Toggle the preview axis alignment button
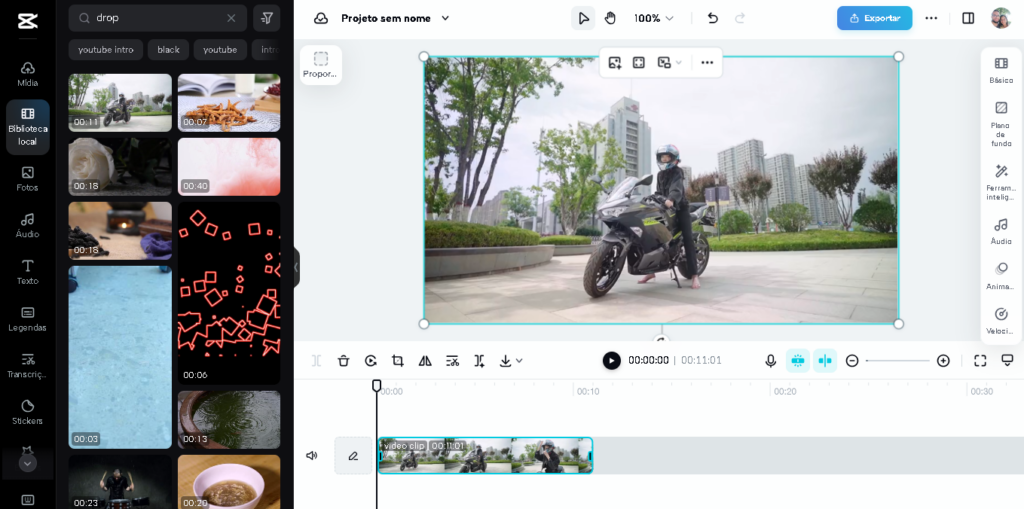The height and width of the screenshot is (509, 1024). 825,361
